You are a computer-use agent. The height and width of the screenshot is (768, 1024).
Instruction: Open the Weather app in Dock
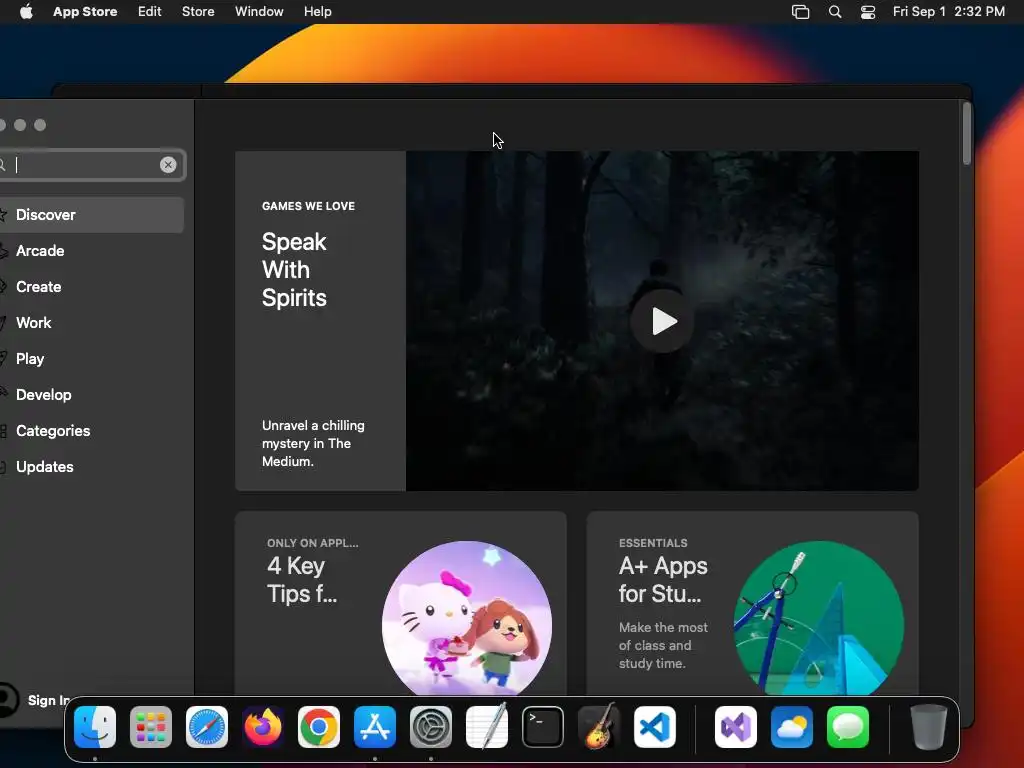[x=792, y=727]
